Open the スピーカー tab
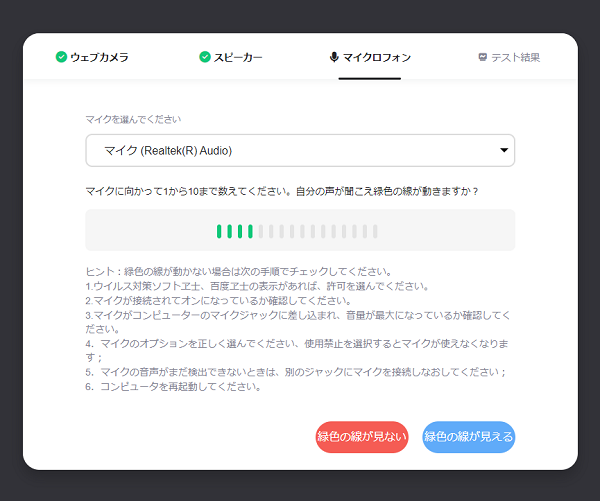This screenshot has width=600, height=501. pyautogui.click(x=238, y=57)
